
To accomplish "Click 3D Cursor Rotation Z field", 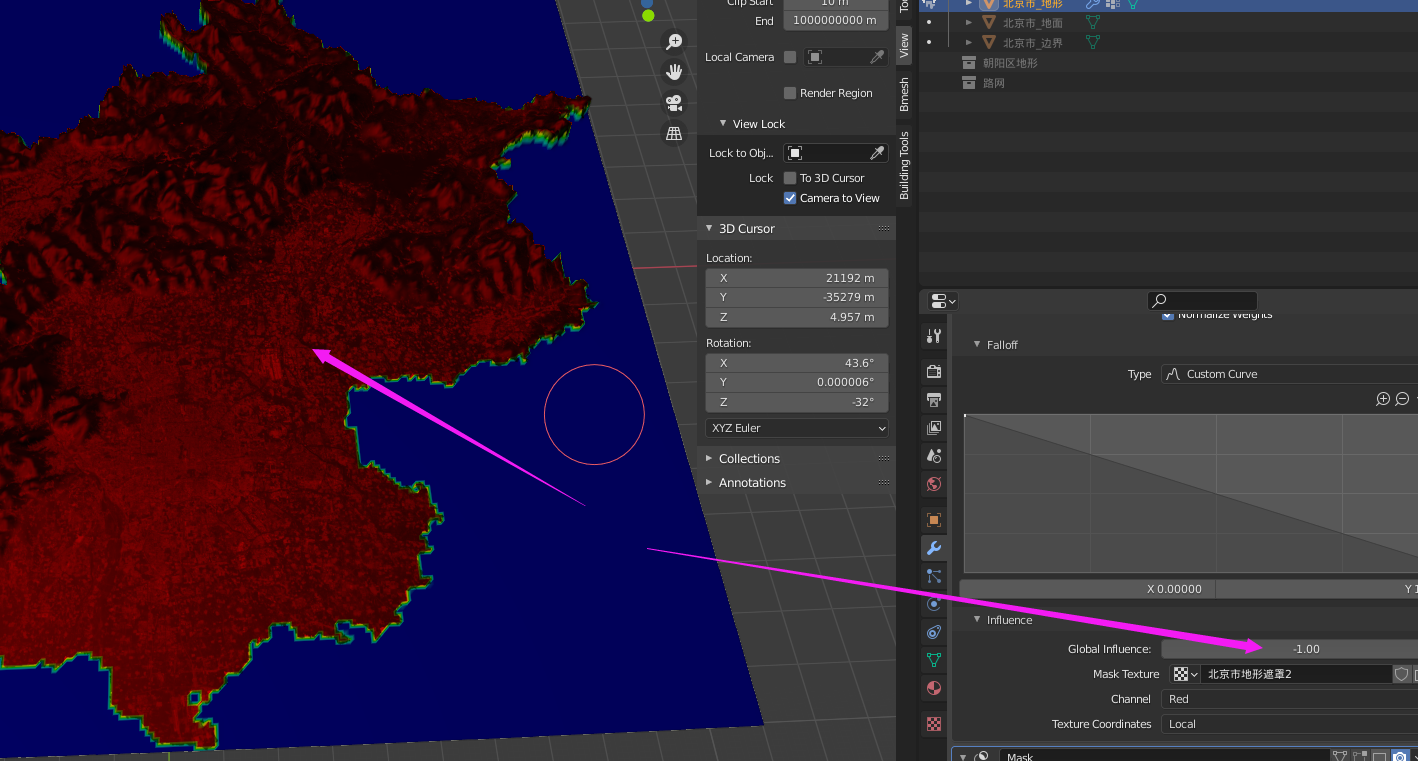I will coord(797,402).
